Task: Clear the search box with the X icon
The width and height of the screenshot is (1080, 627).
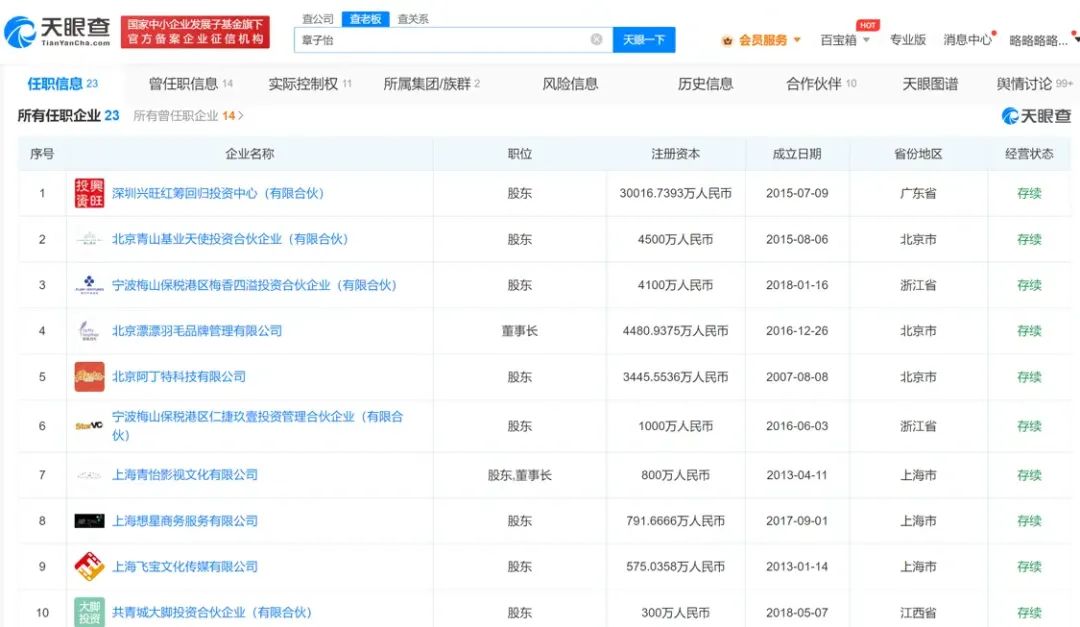Action: click(596, 40)
